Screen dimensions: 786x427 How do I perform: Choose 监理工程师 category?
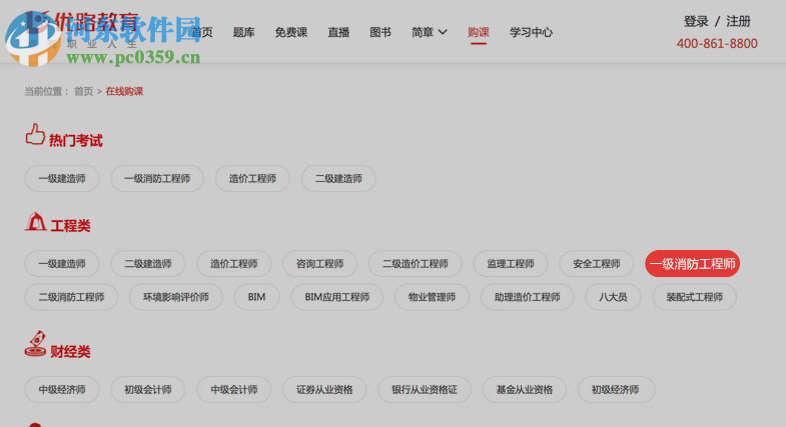pos(510,264)
